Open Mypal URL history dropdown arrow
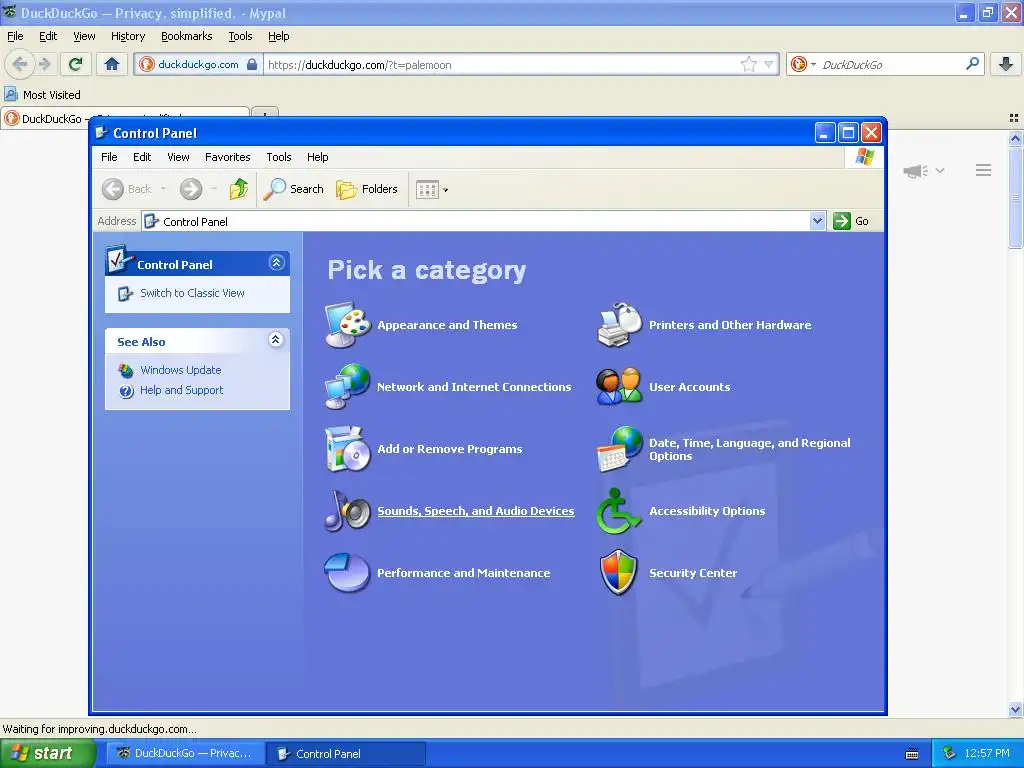The height and width of the screenshot is (768, 1024). click(769, 64)
